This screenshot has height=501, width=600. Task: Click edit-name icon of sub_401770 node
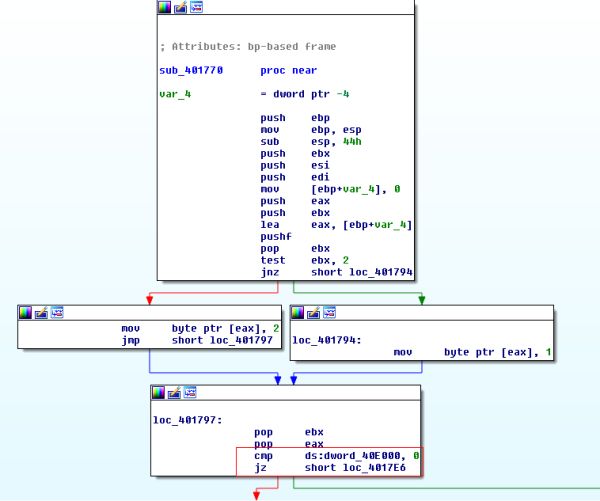click(x=180, y=7)
